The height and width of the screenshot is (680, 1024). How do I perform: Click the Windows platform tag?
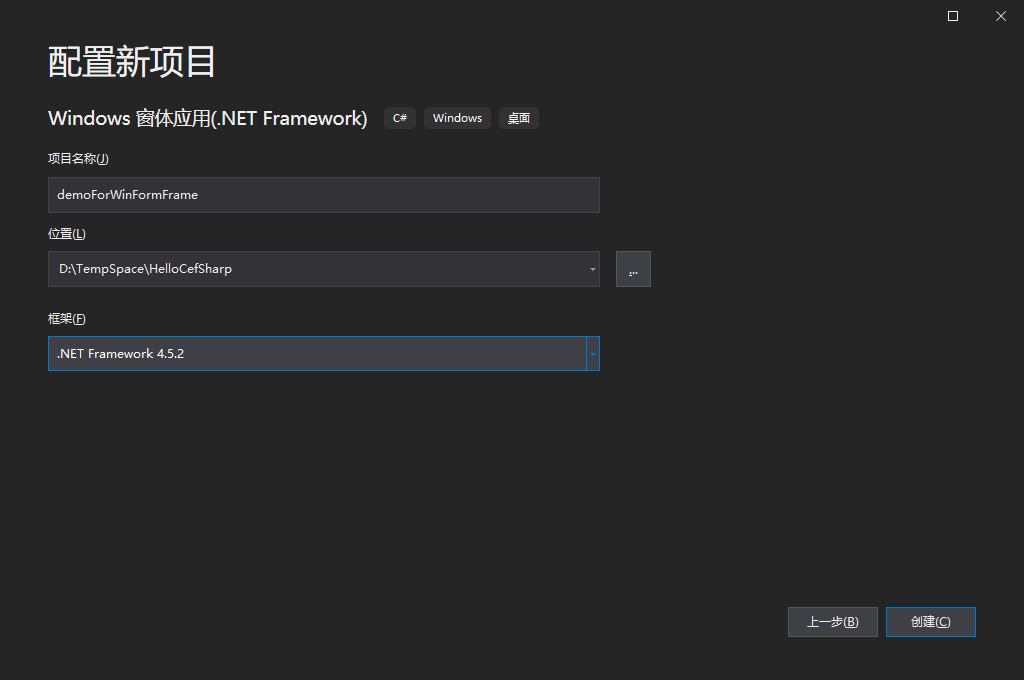coord(457,118)
